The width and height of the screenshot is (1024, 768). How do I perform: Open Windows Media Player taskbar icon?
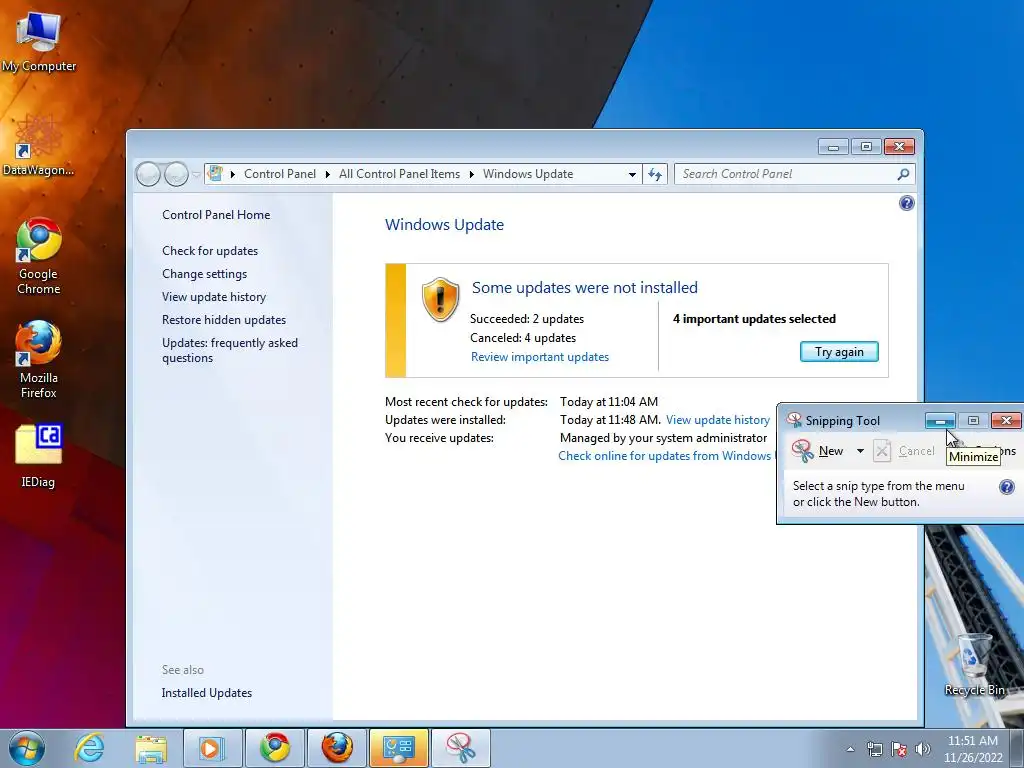pyautogui.click(x=212, y=748)
